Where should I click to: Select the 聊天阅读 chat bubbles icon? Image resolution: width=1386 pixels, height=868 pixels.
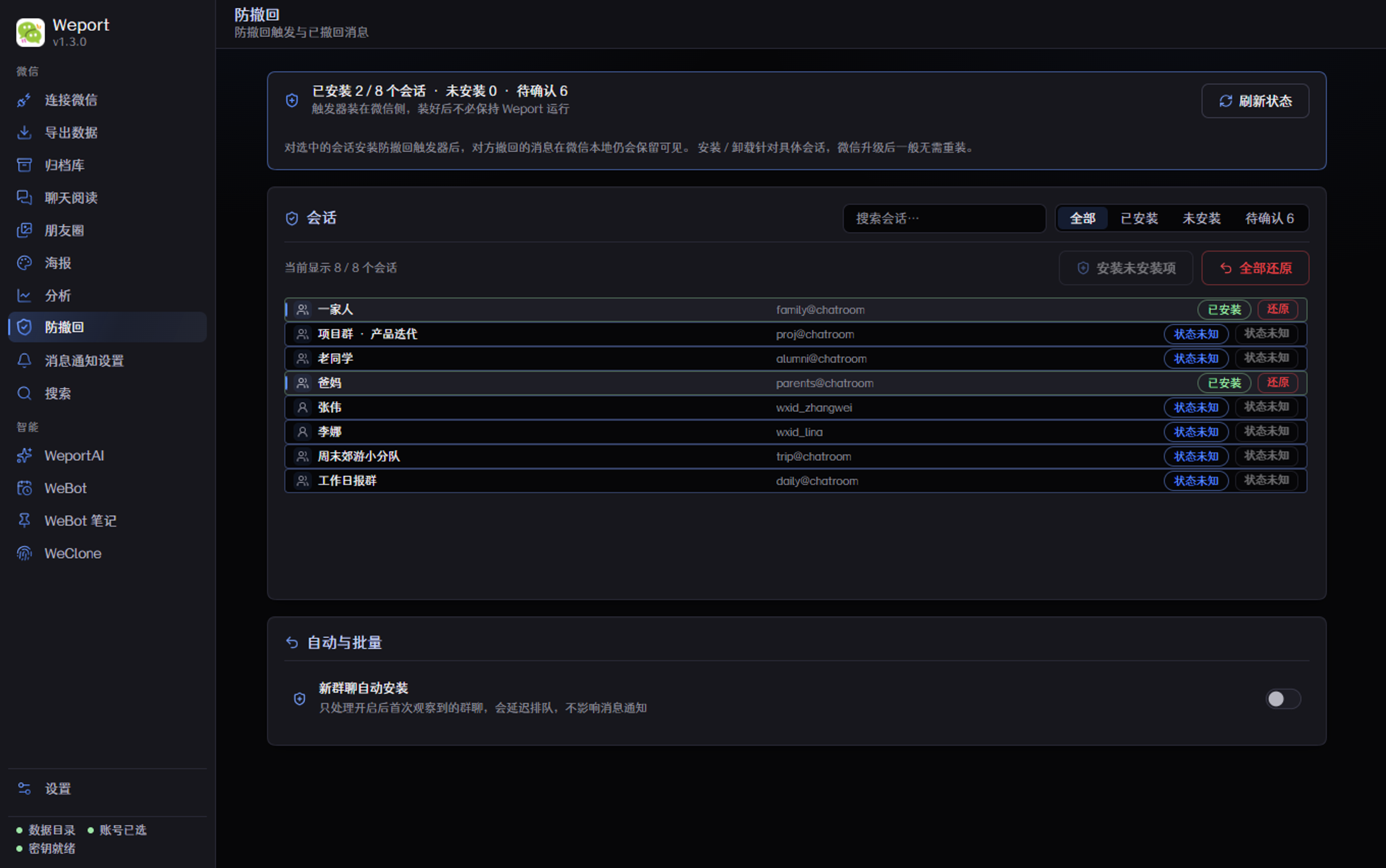[x=24, y=198]
